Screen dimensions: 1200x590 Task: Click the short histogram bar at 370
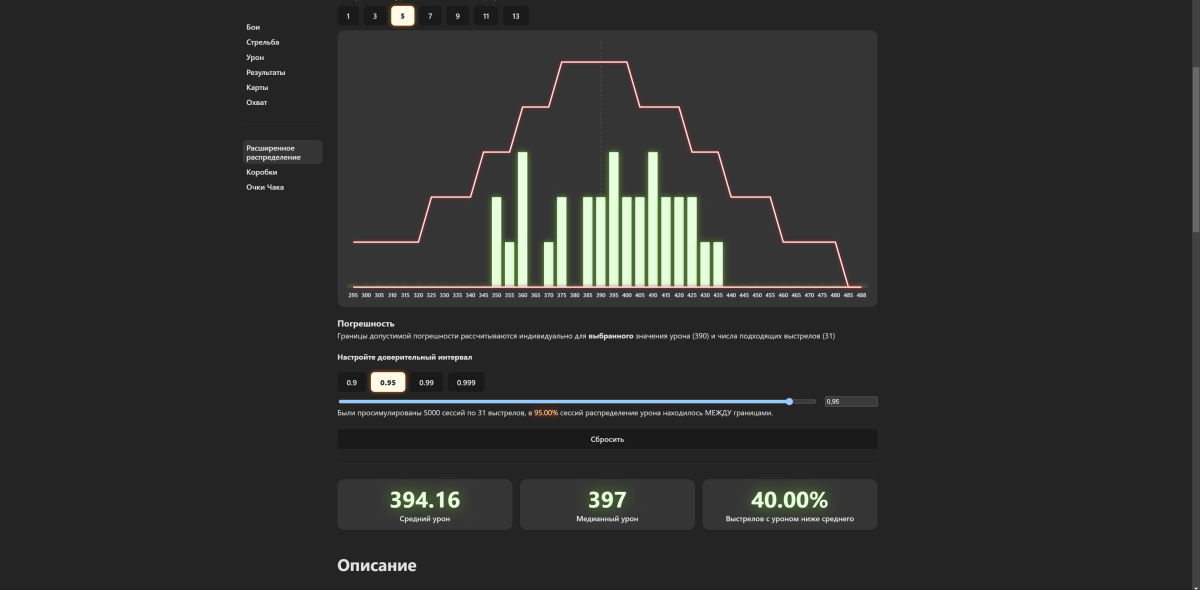(x=549, y=264)
